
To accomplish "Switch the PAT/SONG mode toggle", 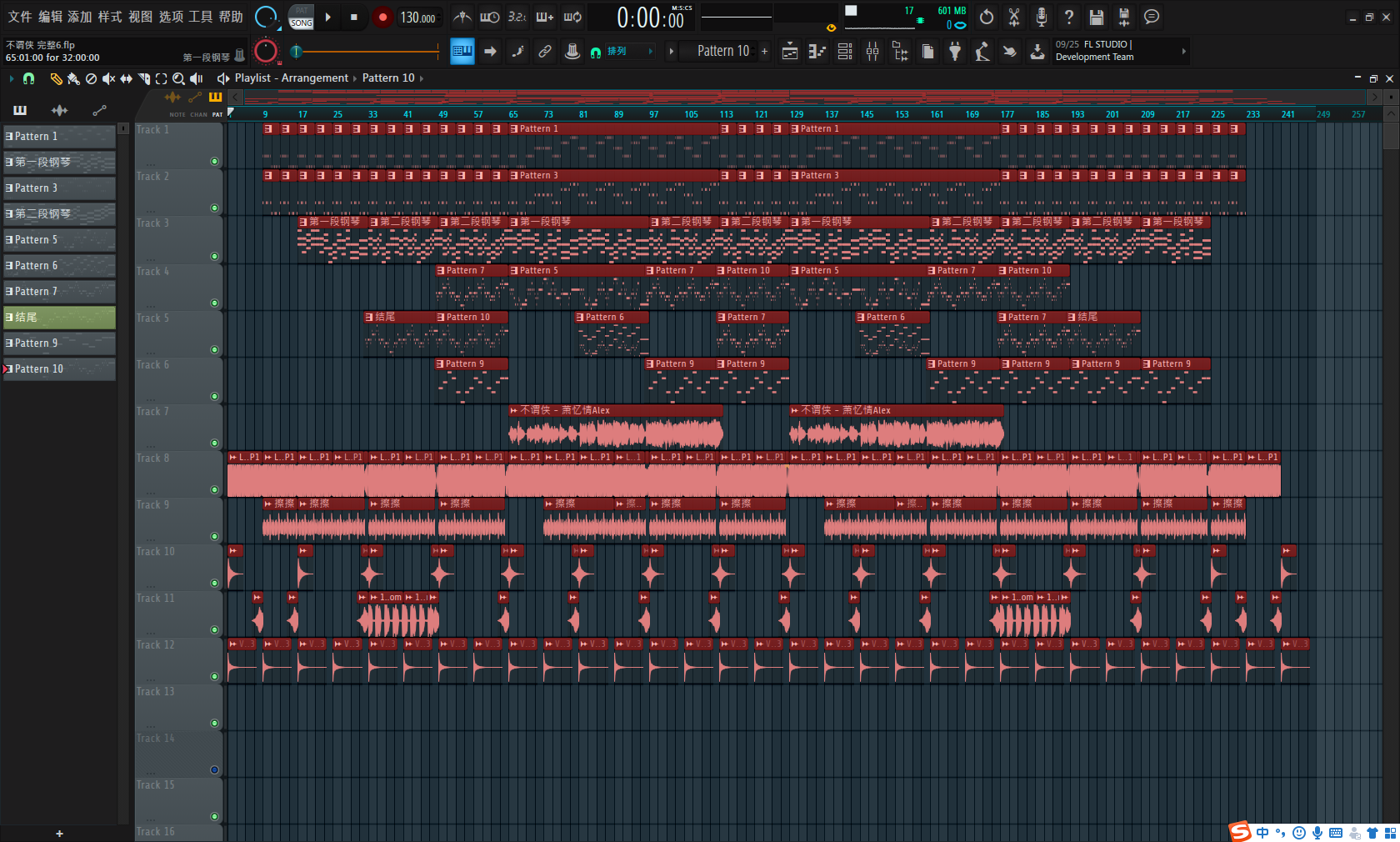I will click(x=301, y=17).
